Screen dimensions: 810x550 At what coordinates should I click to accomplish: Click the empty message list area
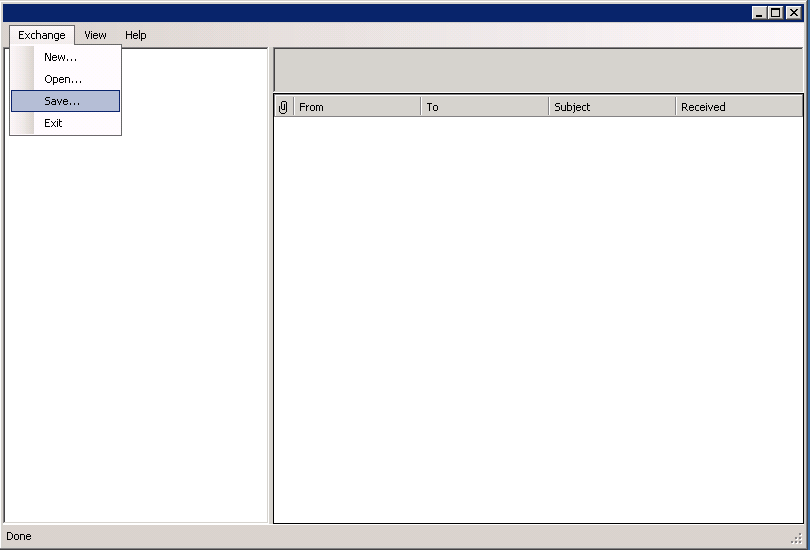coord(538,320)
